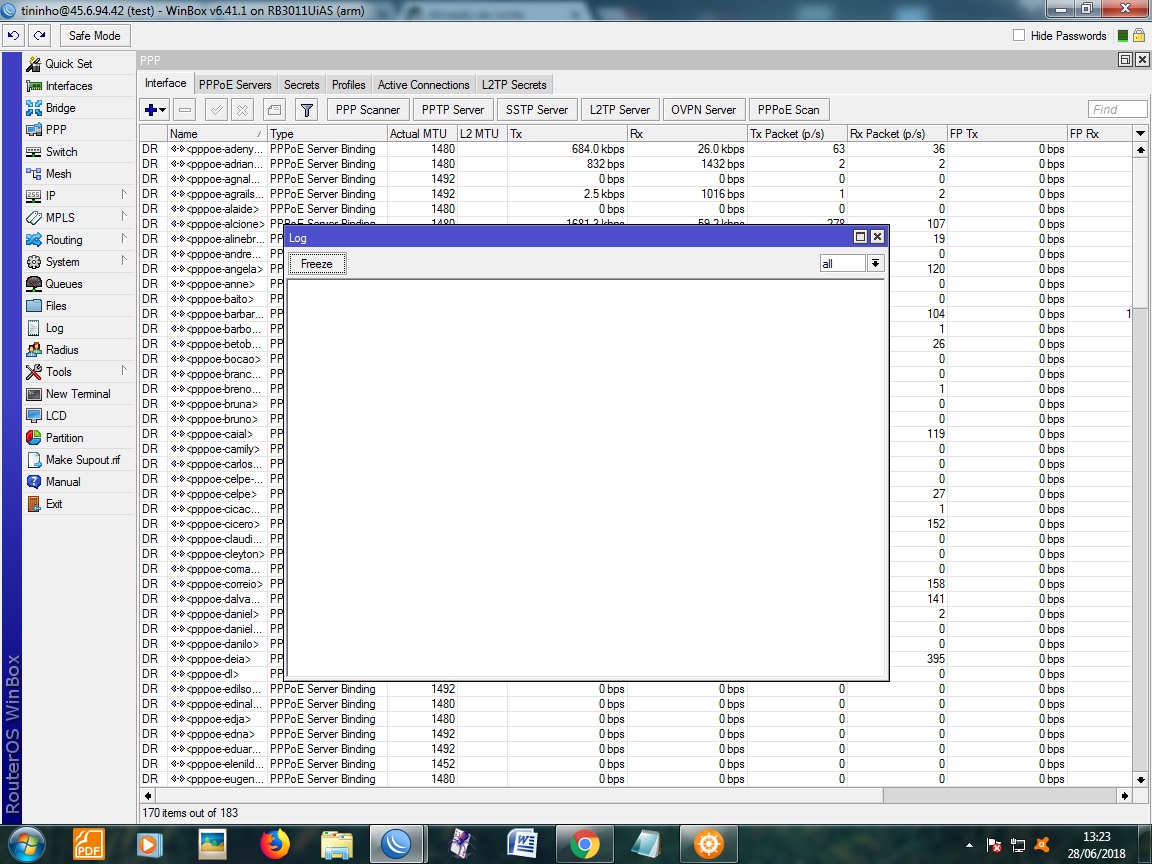Sort by the Actual MTU column header
The width and height of the screenshot is (1152, 864).
[x=422, y=134]
